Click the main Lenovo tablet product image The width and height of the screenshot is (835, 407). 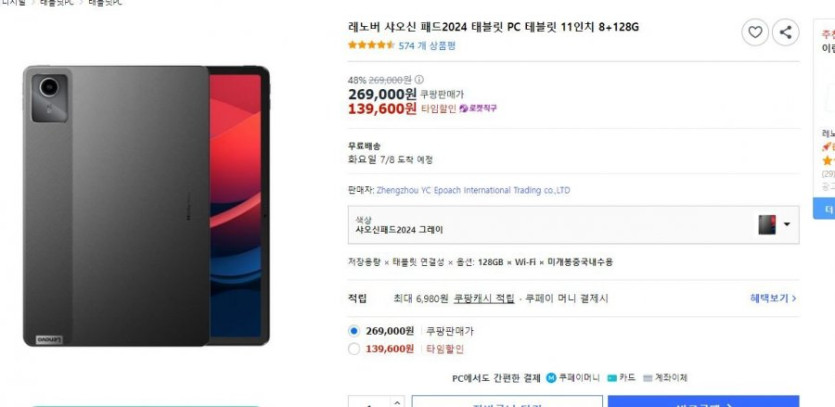click(x=146, y=206)
